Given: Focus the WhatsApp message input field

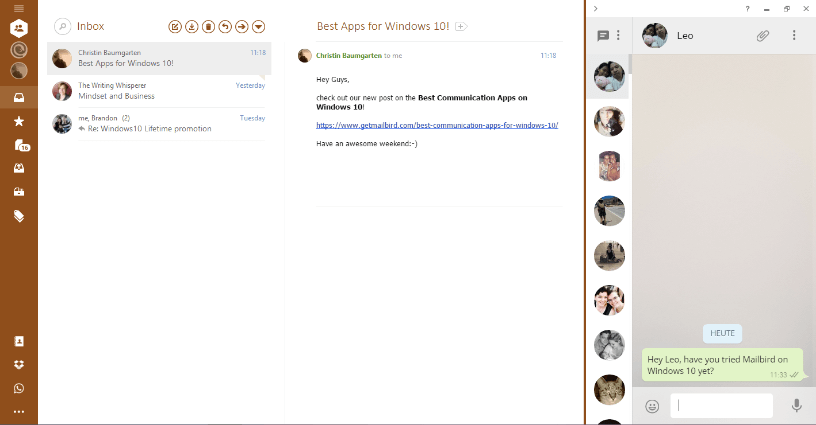Looking at the screenshot, I should coord(721,406).
